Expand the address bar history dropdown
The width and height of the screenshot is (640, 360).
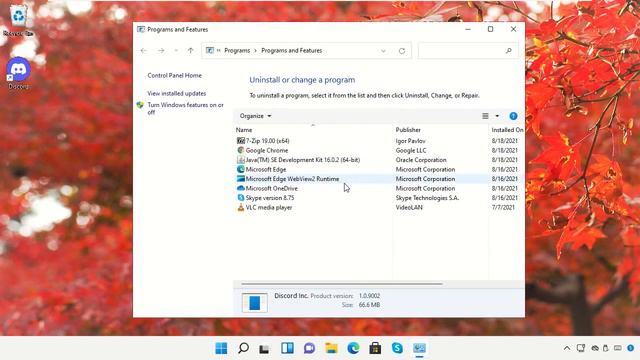tap(383, 51)
